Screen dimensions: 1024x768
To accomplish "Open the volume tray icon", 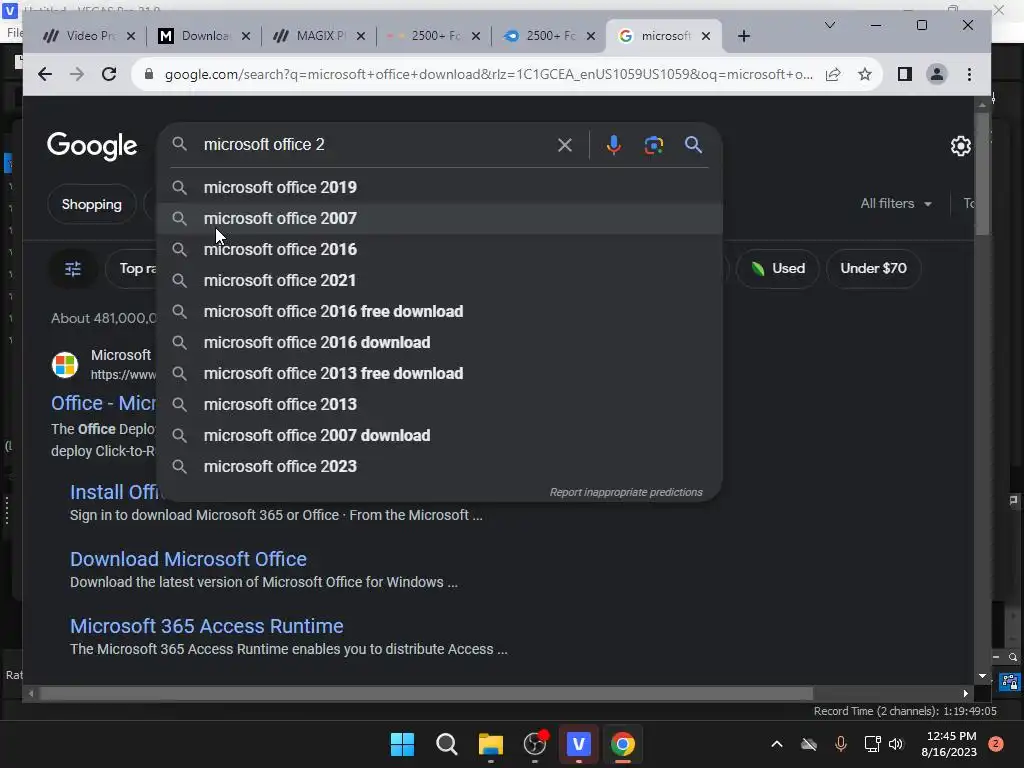I will coord(896,744).
